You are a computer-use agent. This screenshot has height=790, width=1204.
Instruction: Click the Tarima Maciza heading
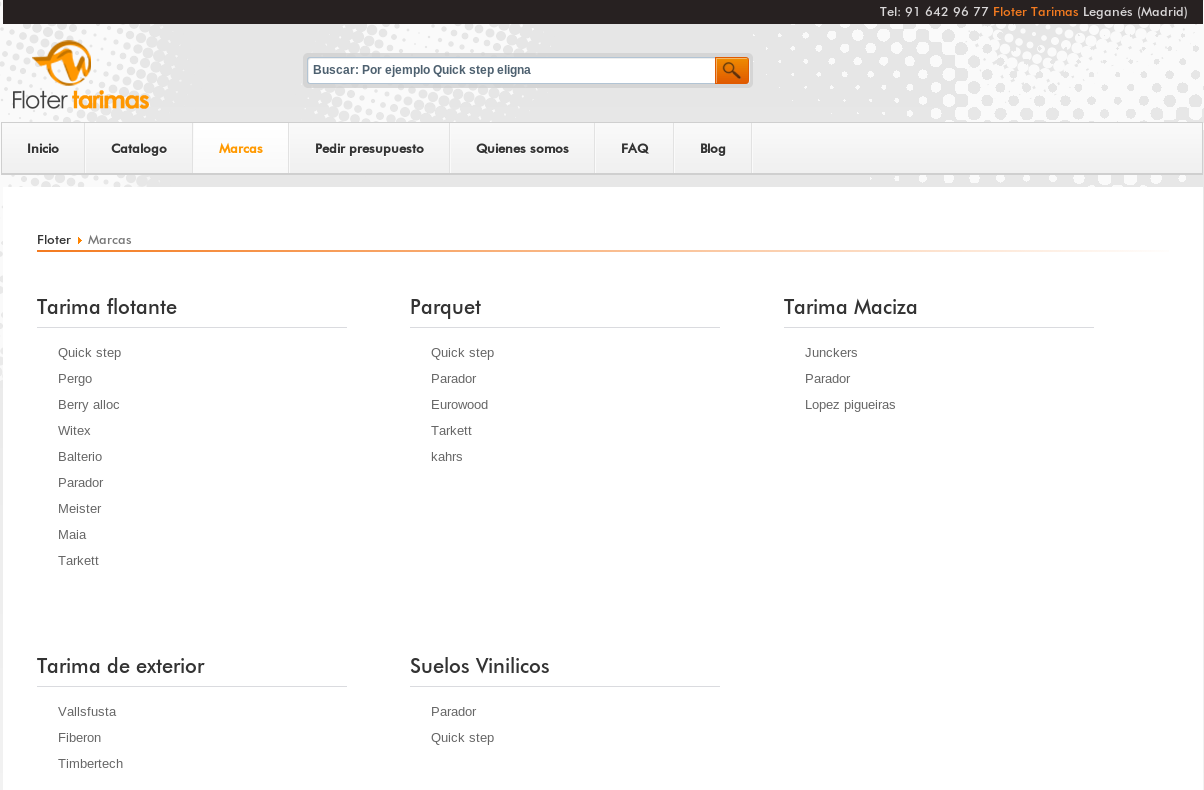[x=851, y=307]
